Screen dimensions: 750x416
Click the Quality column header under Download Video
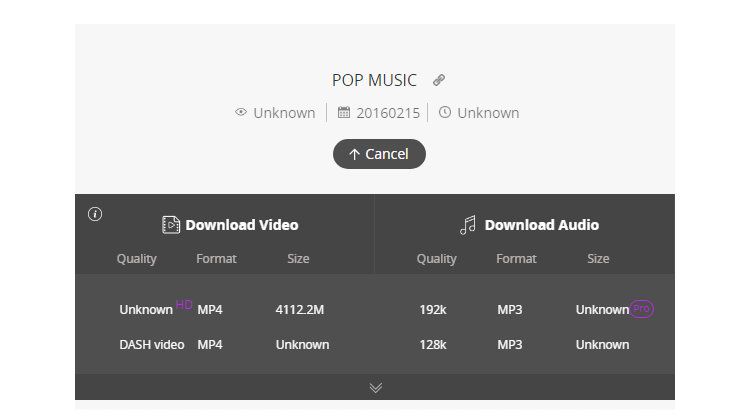pos(137,259)
